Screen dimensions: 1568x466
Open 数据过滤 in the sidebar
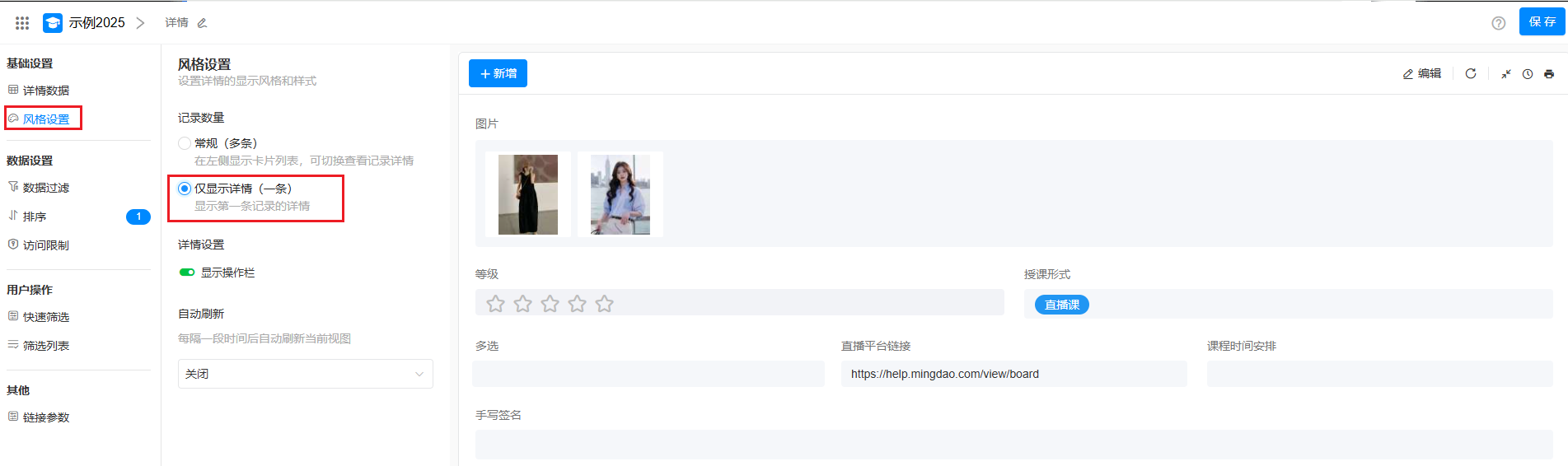[46, 188]
